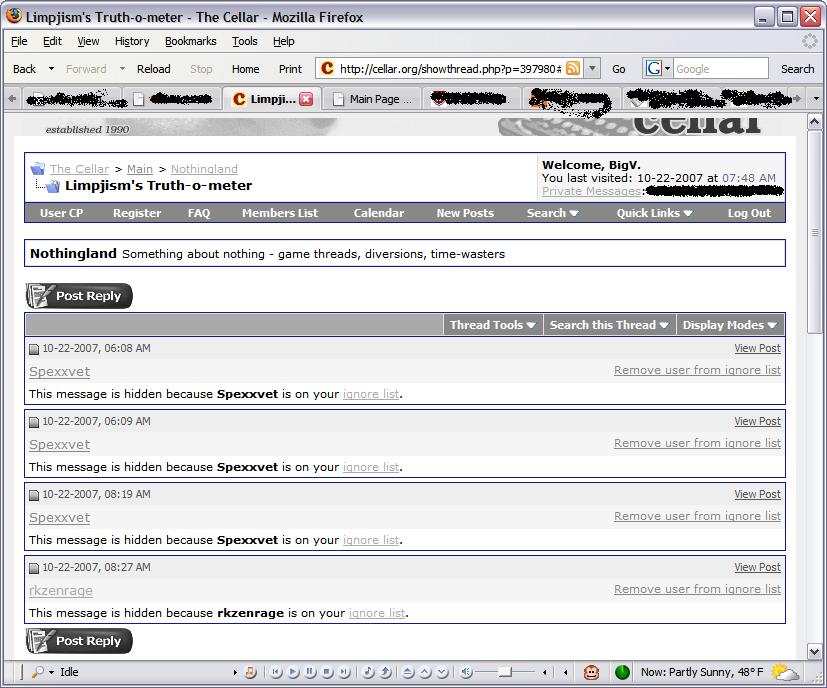Open the Tools menu
This screenshot has width=827, height=688.
(245, 41)
